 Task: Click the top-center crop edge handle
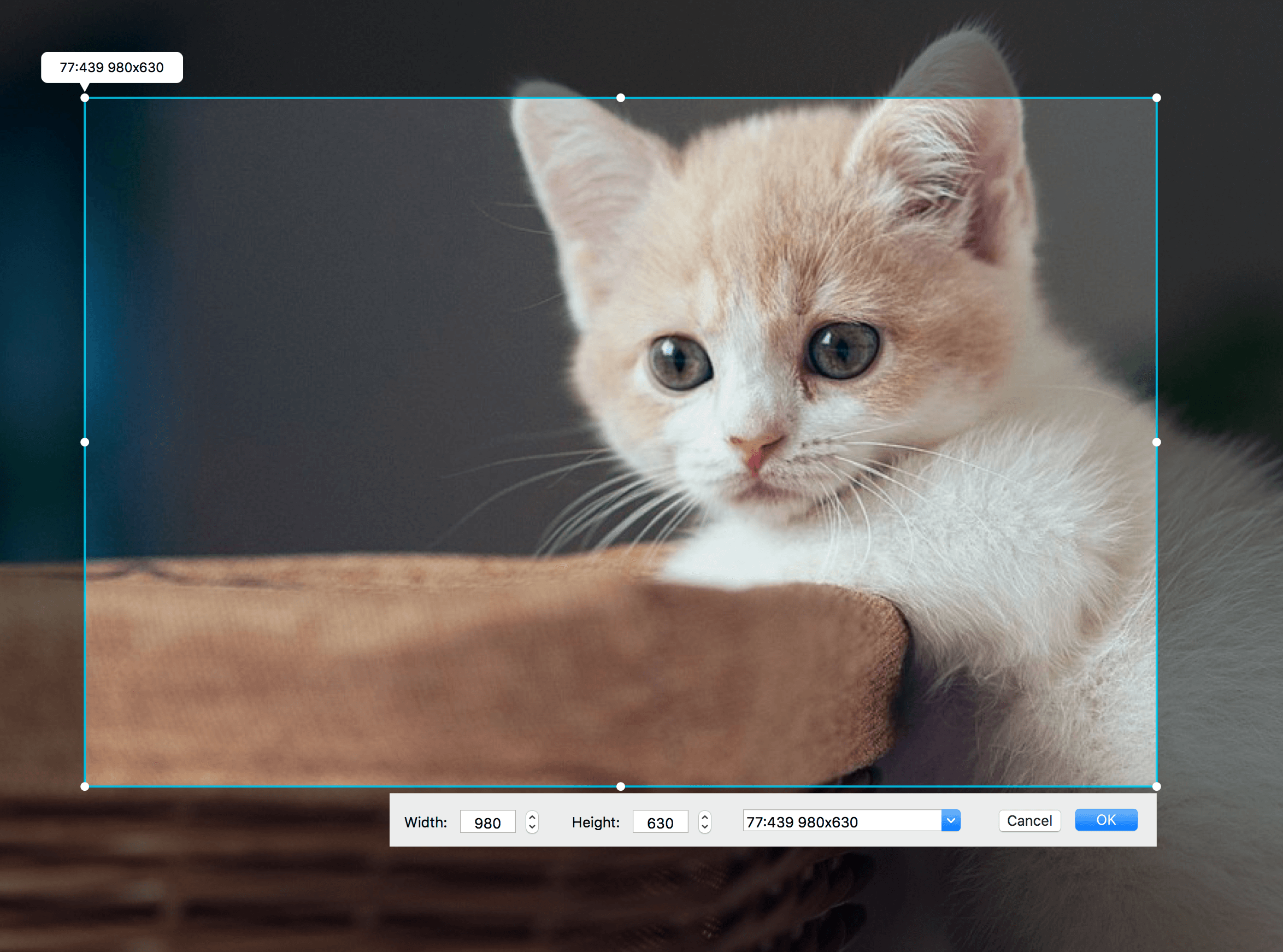click(x=621, y=98)
